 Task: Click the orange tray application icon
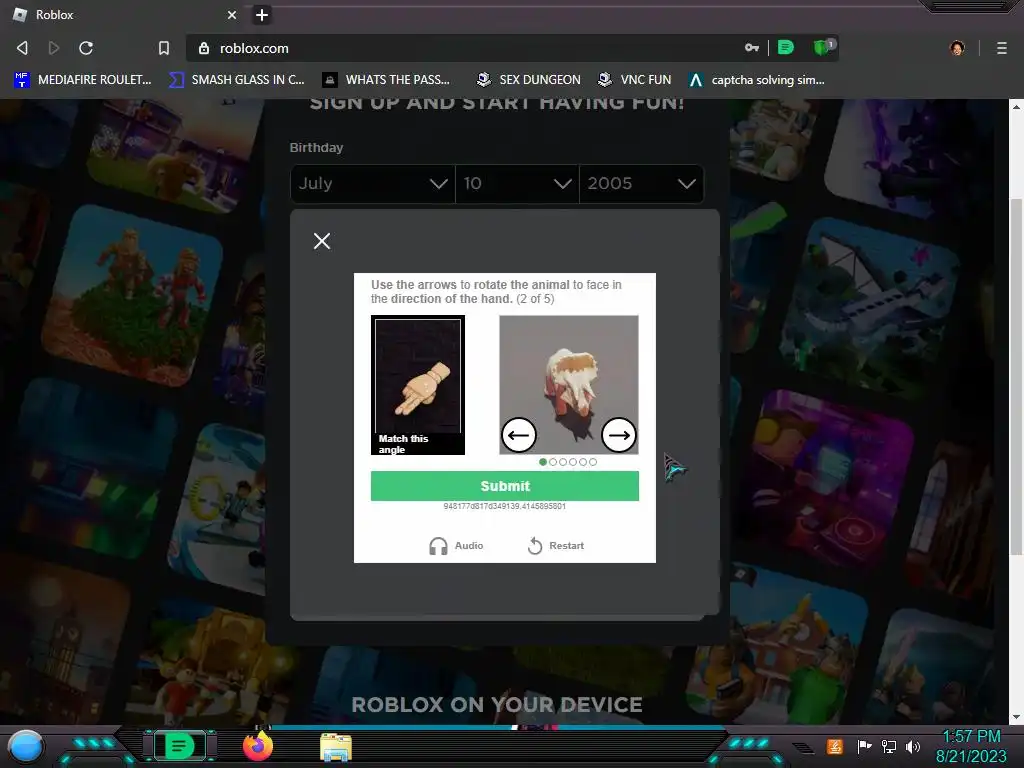pyautogui.click(x=835, y=746)
